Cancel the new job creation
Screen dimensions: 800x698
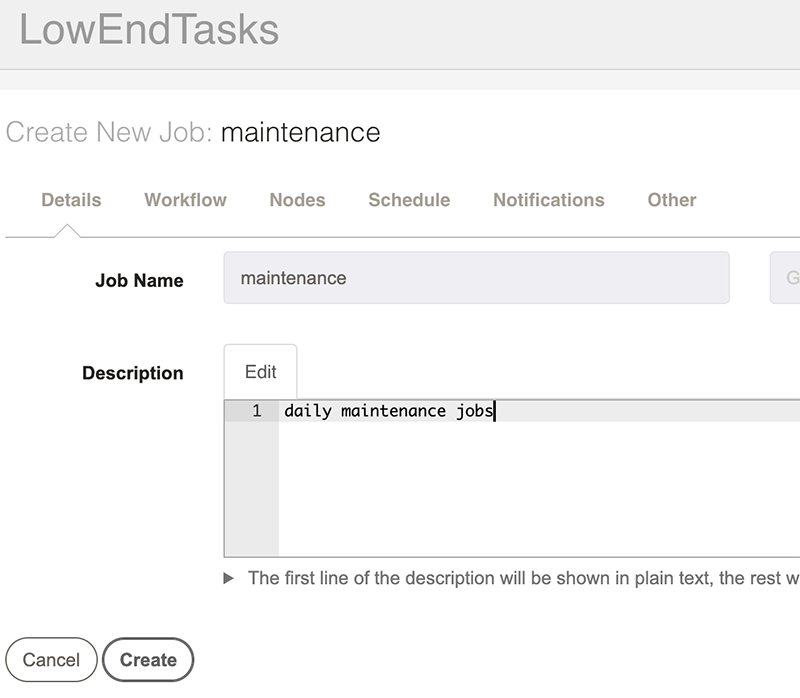point(51,660)
